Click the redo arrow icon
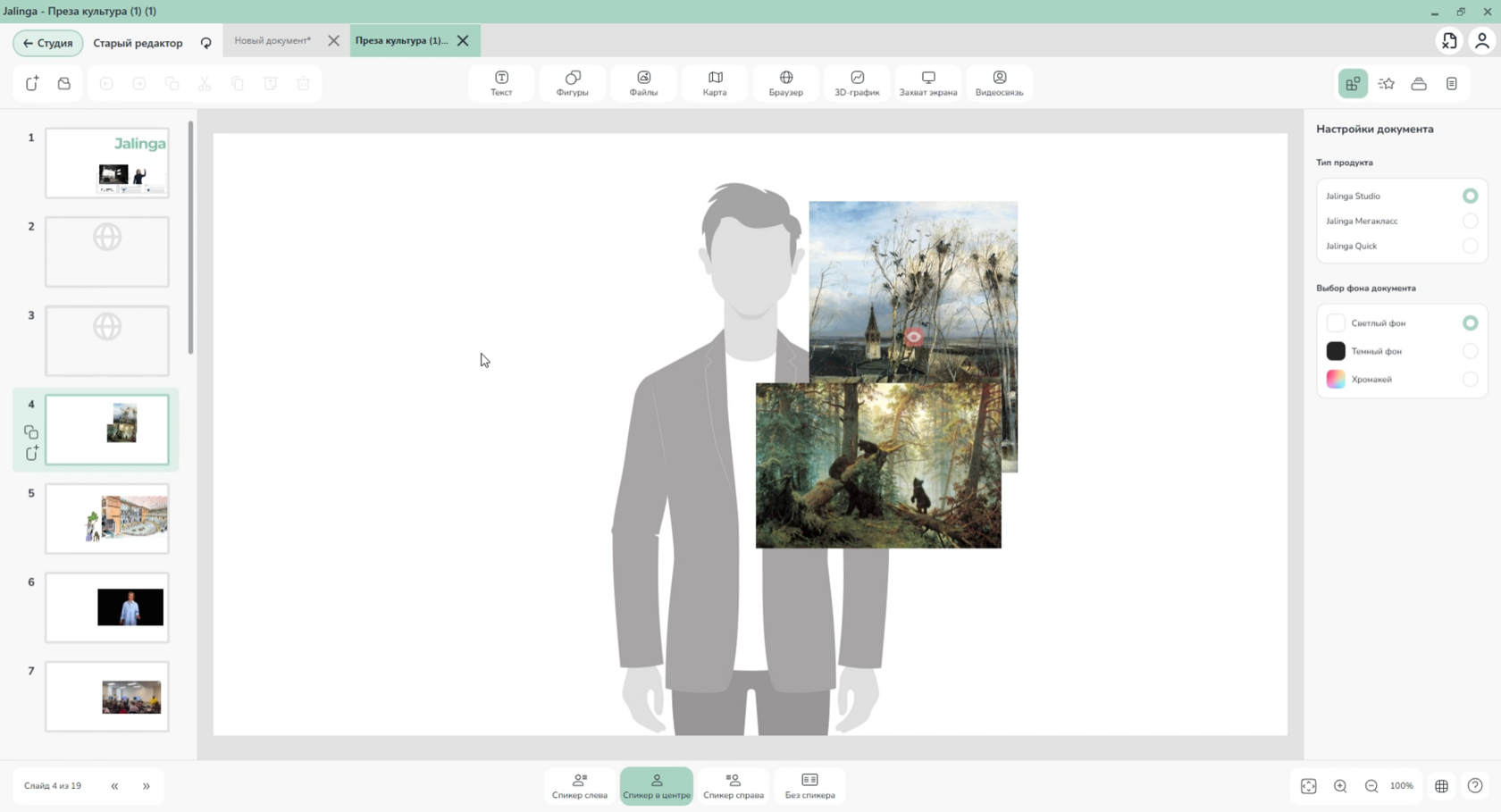The image size is (1501, 812). click(x=139, y=83)
